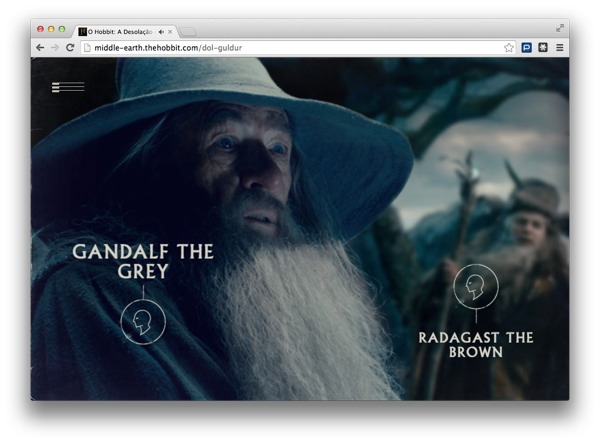Click Radagast the Brown head profile icon
Image resolution: width=600 pixels, height=443 pixels.
click(x=476, y=286)
